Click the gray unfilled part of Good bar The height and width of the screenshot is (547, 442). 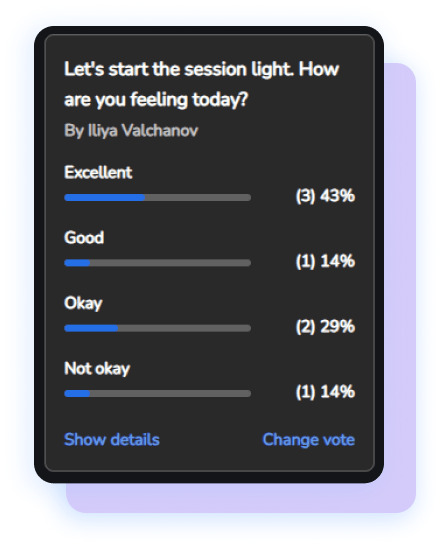[171, 263]
